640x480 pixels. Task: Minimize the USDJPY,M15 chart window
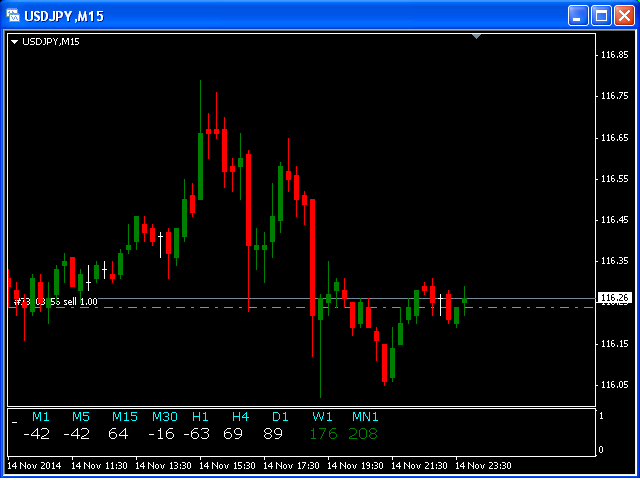pos(578,16)
